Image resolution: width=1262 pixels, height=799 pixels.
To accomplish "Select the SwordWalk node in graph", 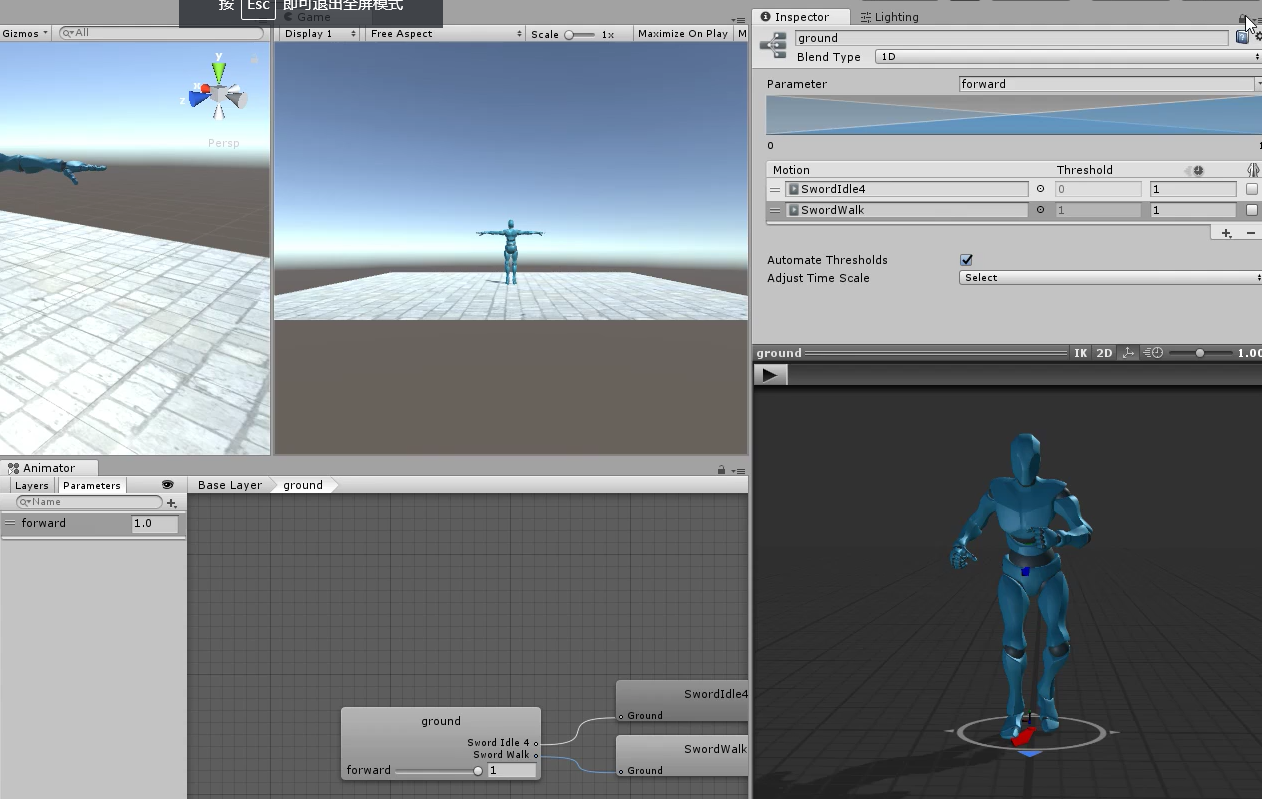I will (x=682, y=755).
